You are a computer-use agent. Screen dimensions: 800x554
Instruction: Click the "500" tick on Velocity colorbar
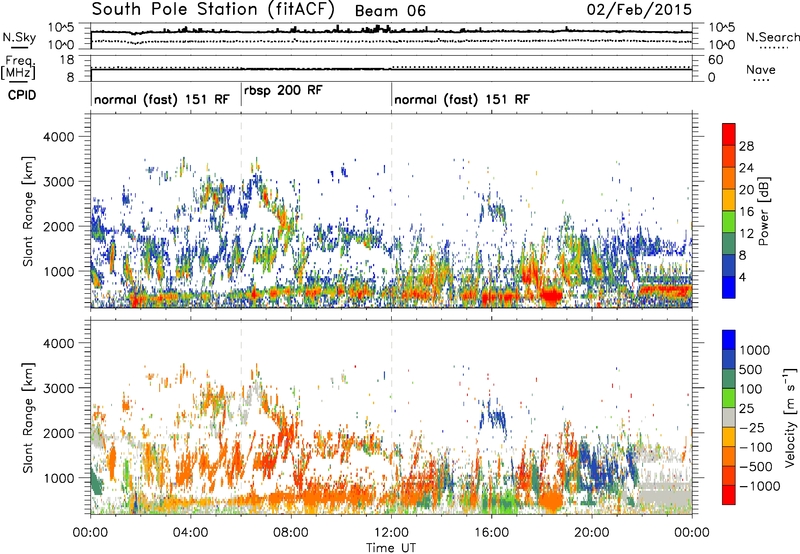[x=751, y=369]
